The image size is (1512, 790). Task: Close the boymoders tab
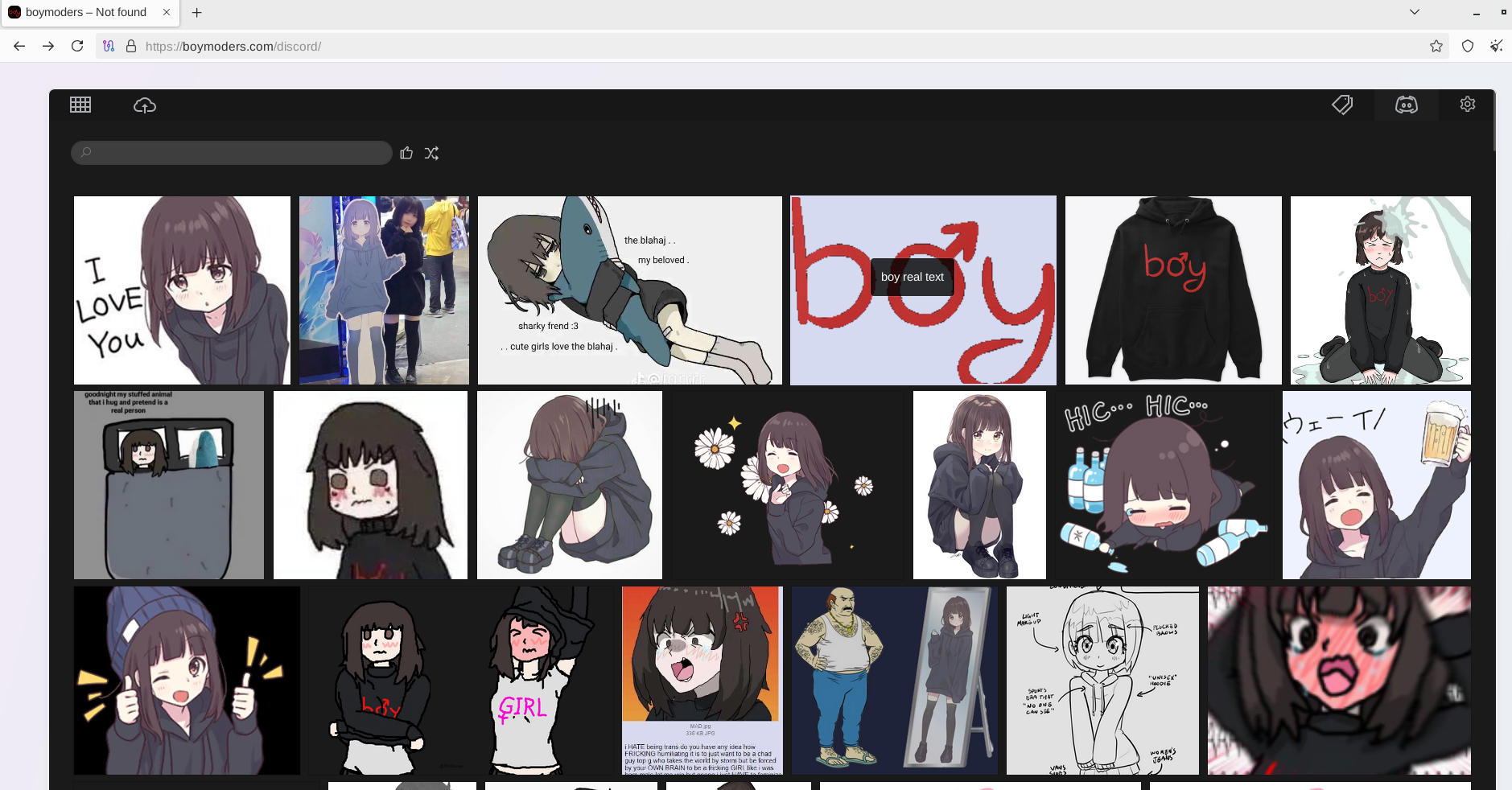[x=167, y=12]
